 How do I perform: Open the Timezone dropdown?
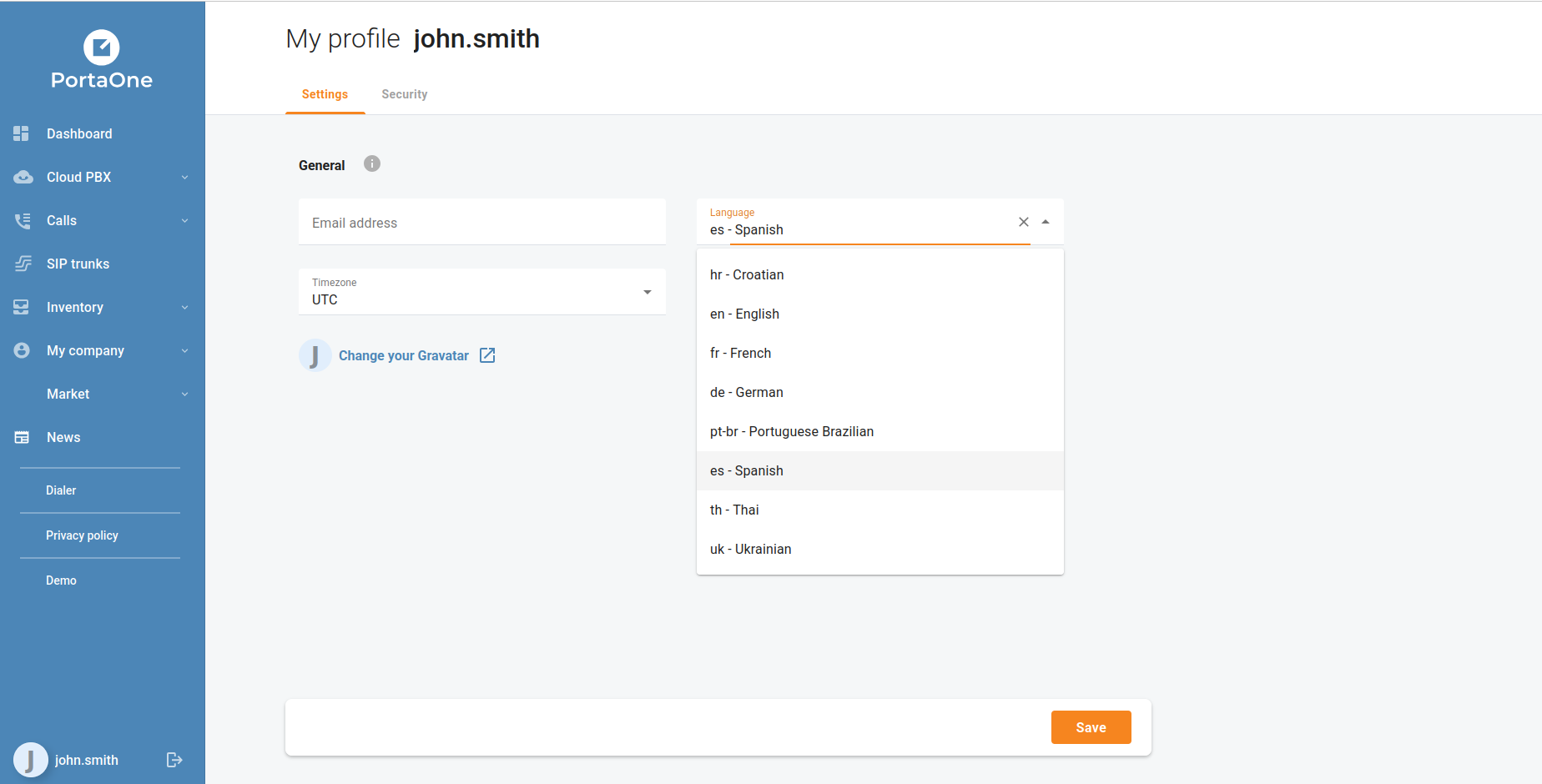[x=648, y=292]
